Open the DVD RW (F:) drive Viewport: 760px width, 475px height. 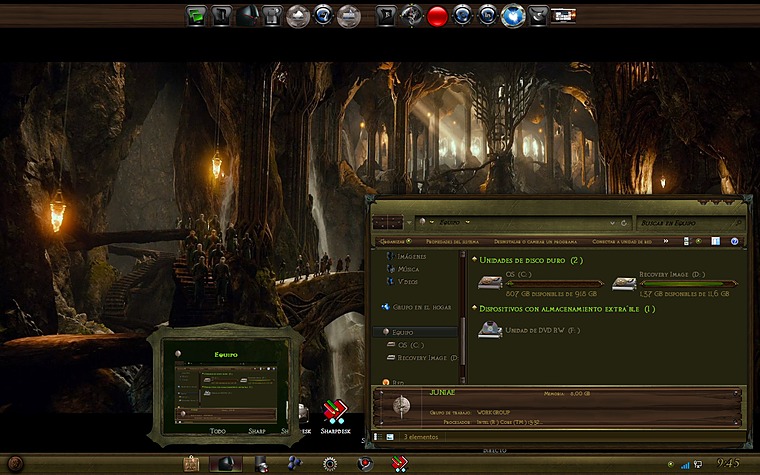(490, 330)
